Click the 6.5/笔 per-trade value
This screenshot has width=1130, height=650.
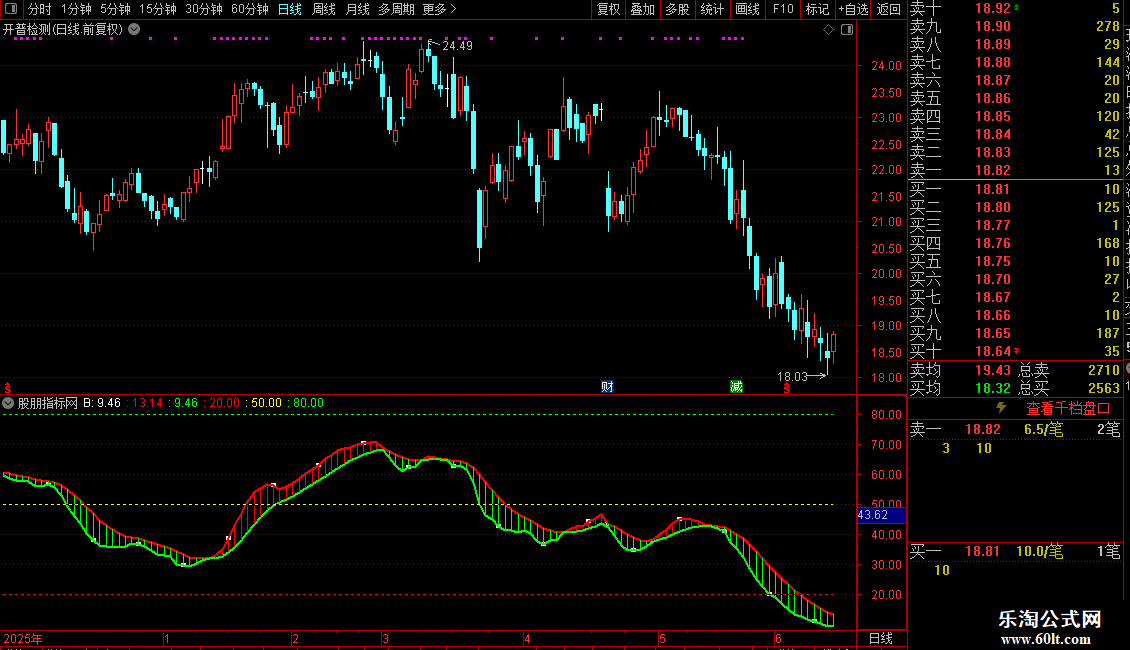pyautogui.click(x=1044, y=429)
